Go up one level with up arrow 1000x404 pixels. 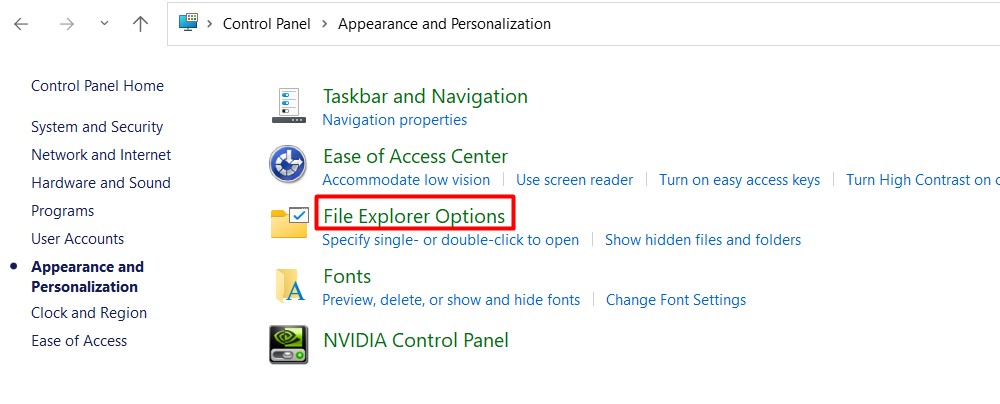pyautogui.click(x=140, y=24)
